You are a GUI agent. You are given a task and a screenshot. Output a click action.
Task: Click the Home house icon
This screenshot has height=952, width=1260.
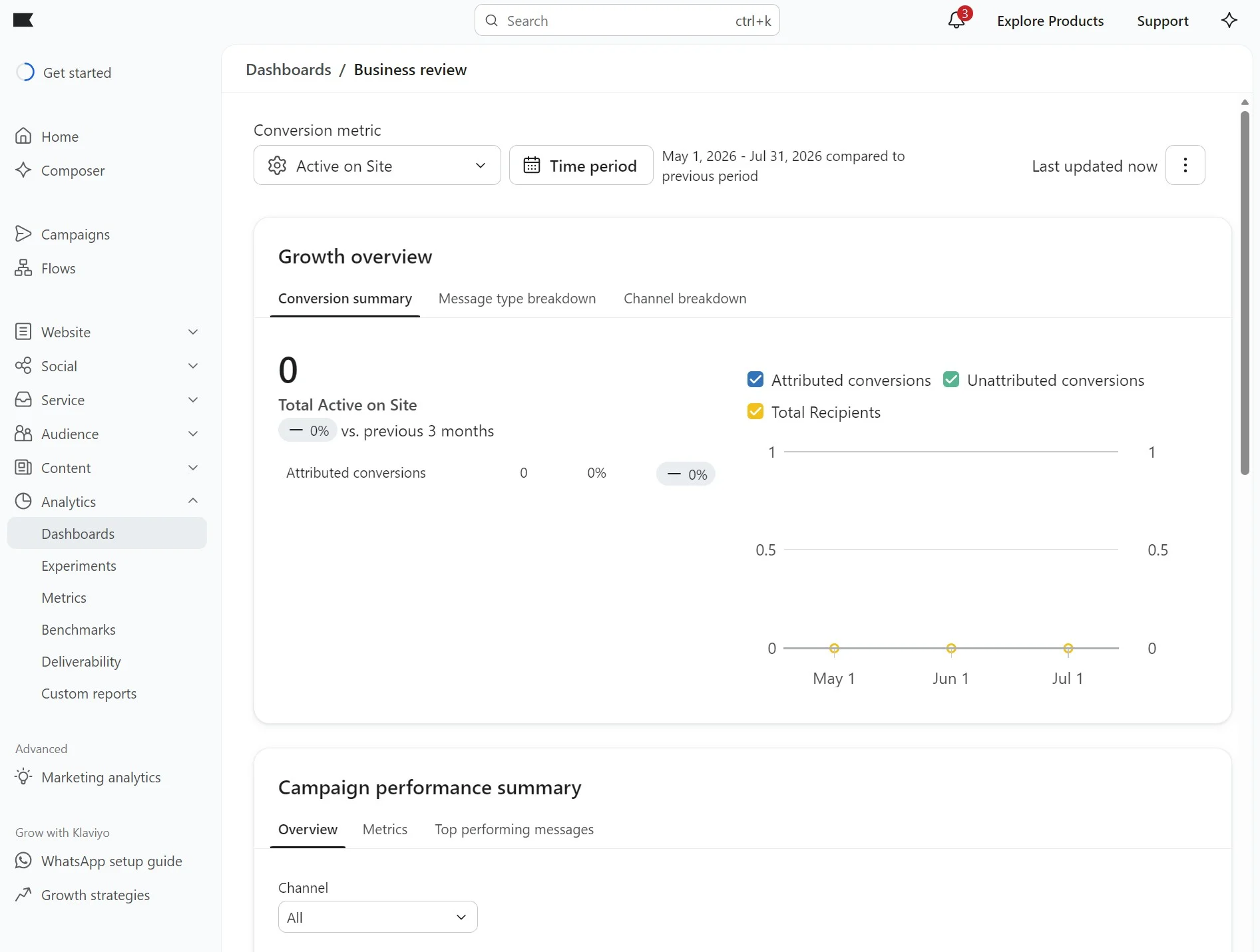[x=23, y=136]
